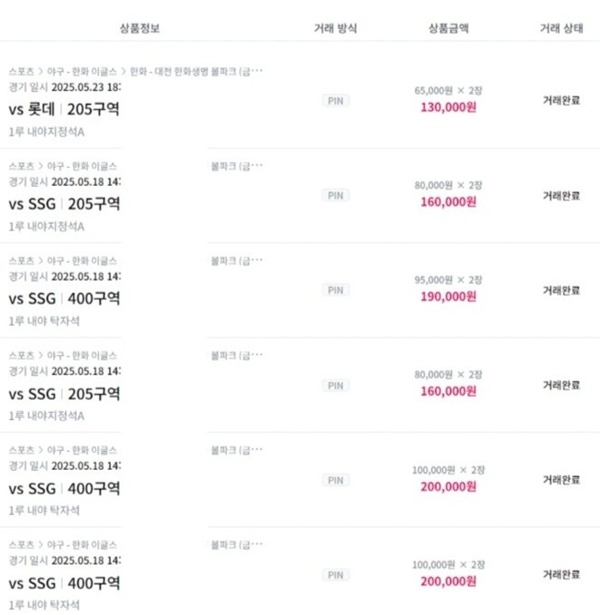This screenshot has width=600, height=615.
Task: Click the PIN badge in the 롯데 listing
Action: click(x=336, y=101)
